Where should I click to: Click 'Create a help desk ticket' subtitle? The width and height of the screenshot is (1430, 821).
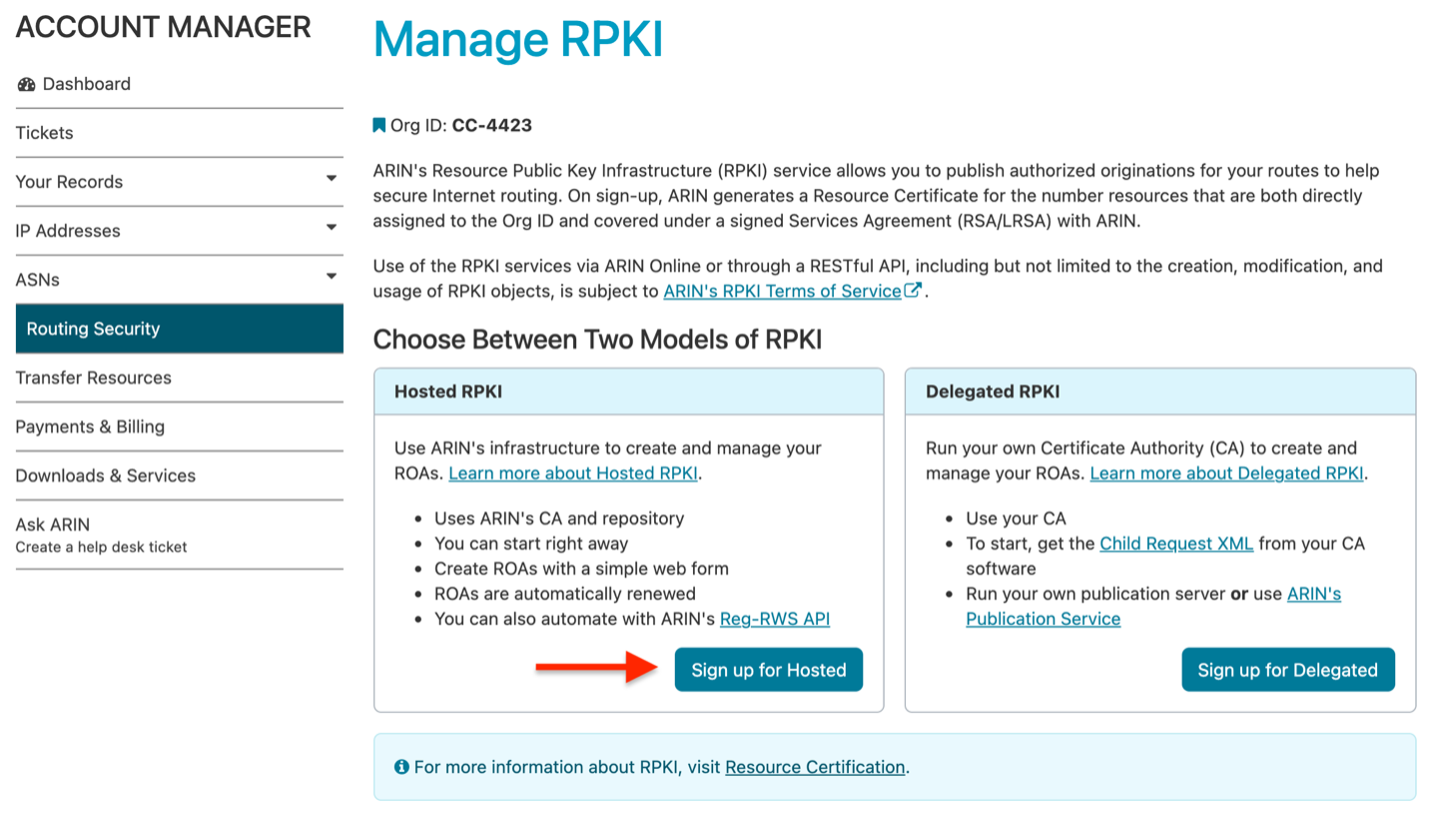[101, 547]
